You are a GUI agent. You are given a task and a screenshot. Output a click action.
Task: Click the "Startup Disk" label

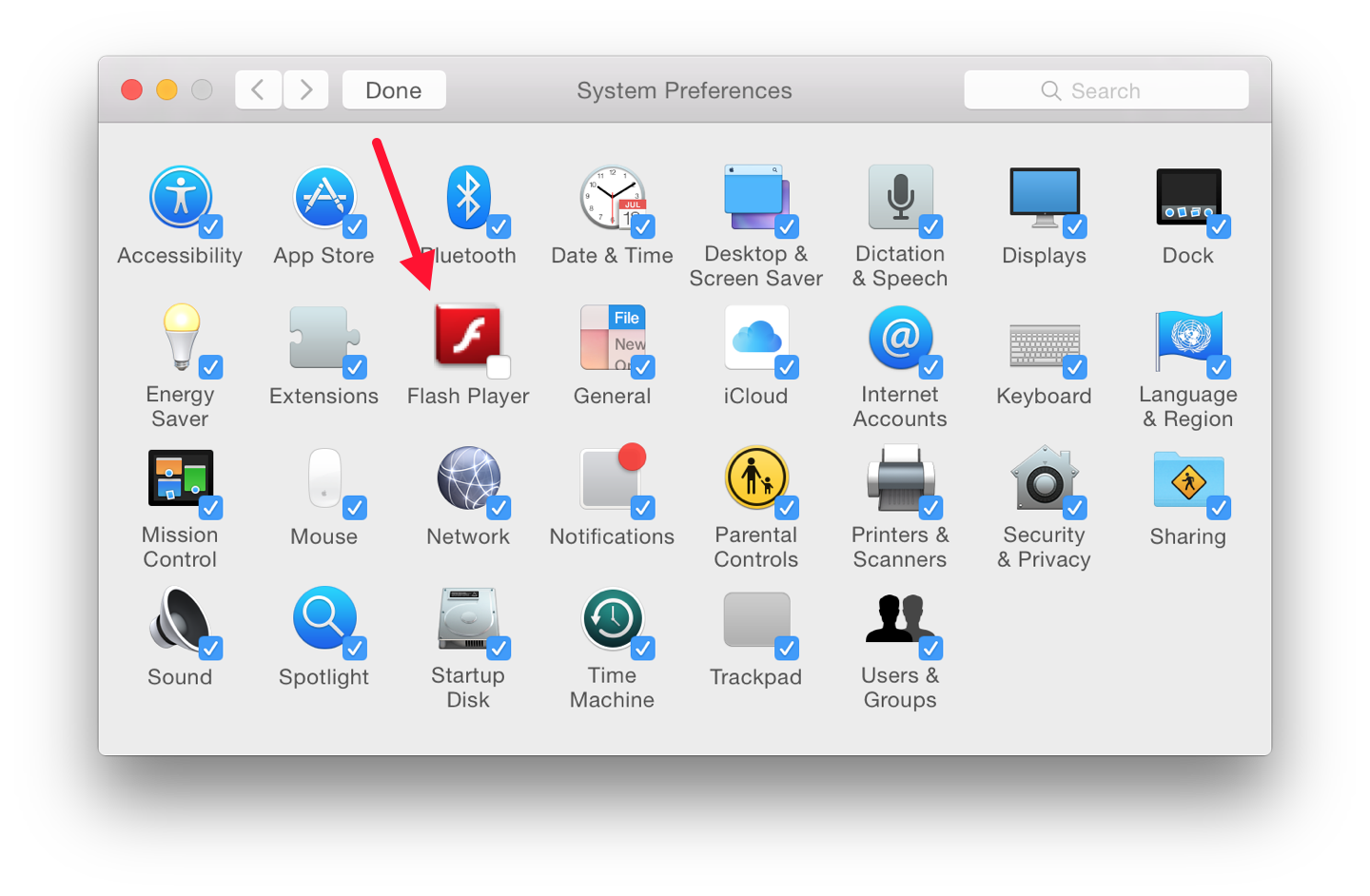[468, 688]
